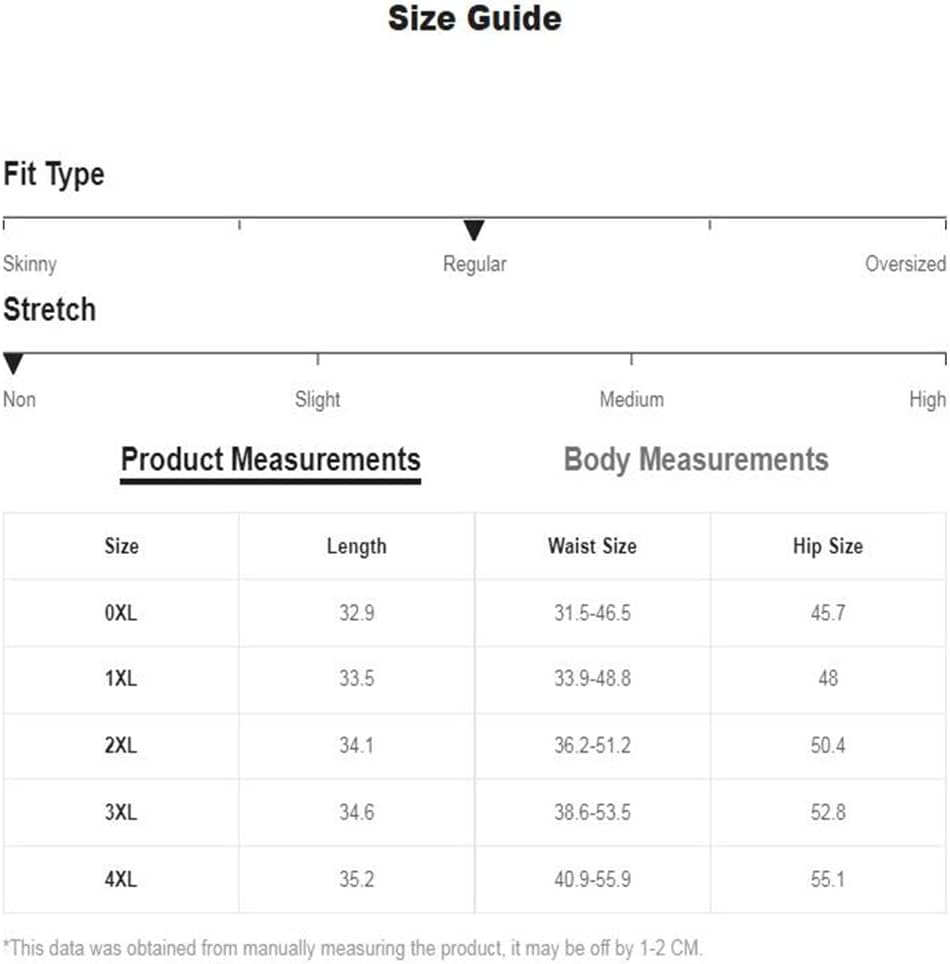The width and height of the screenshot is (950, 964).
Task: Select the 3XL hip size cell 52.8
Action: point(828,812)
